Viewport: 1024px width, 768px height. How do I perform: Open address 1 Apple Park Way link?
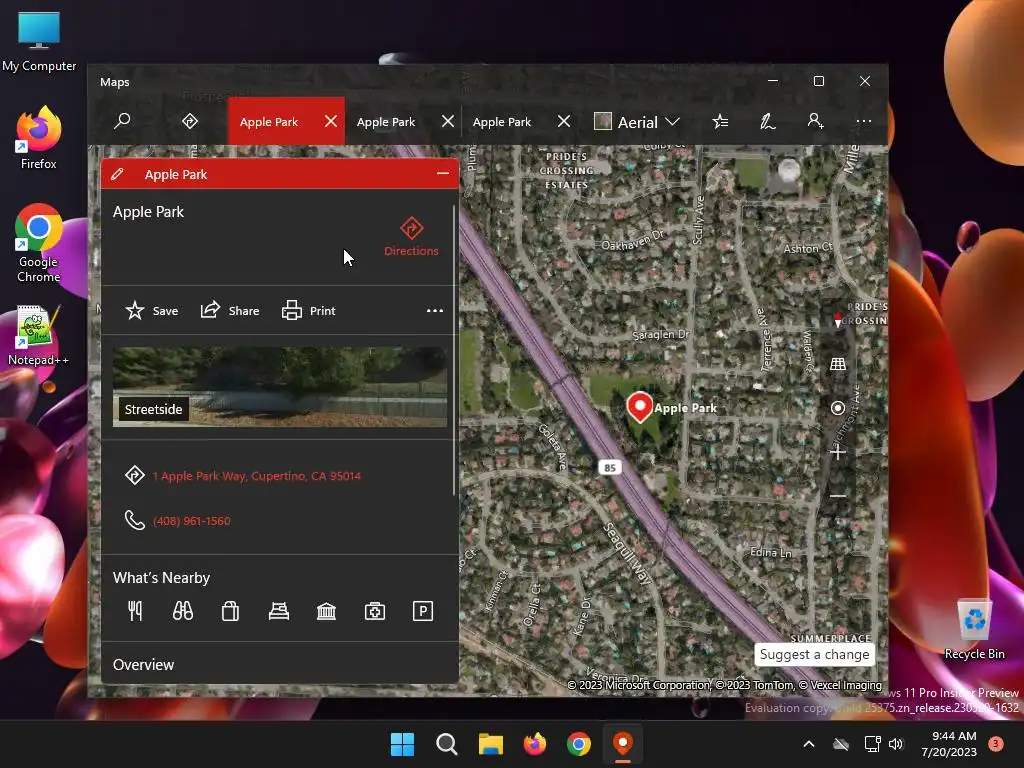click(257, 476)
